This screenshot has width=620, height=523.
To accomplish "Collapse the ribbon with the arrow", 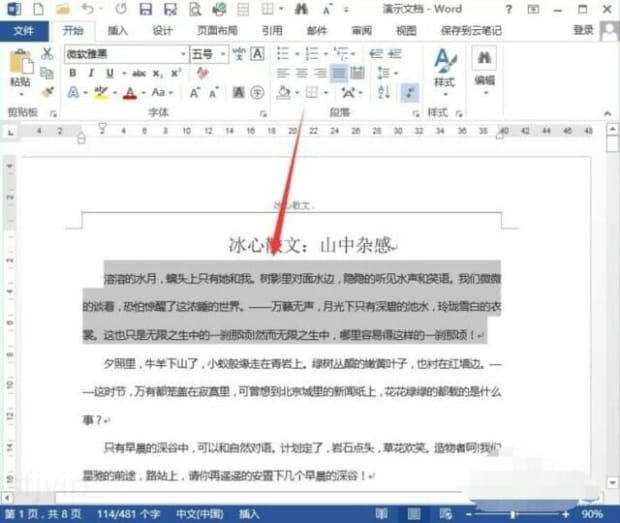I will (x=607, y=114).
